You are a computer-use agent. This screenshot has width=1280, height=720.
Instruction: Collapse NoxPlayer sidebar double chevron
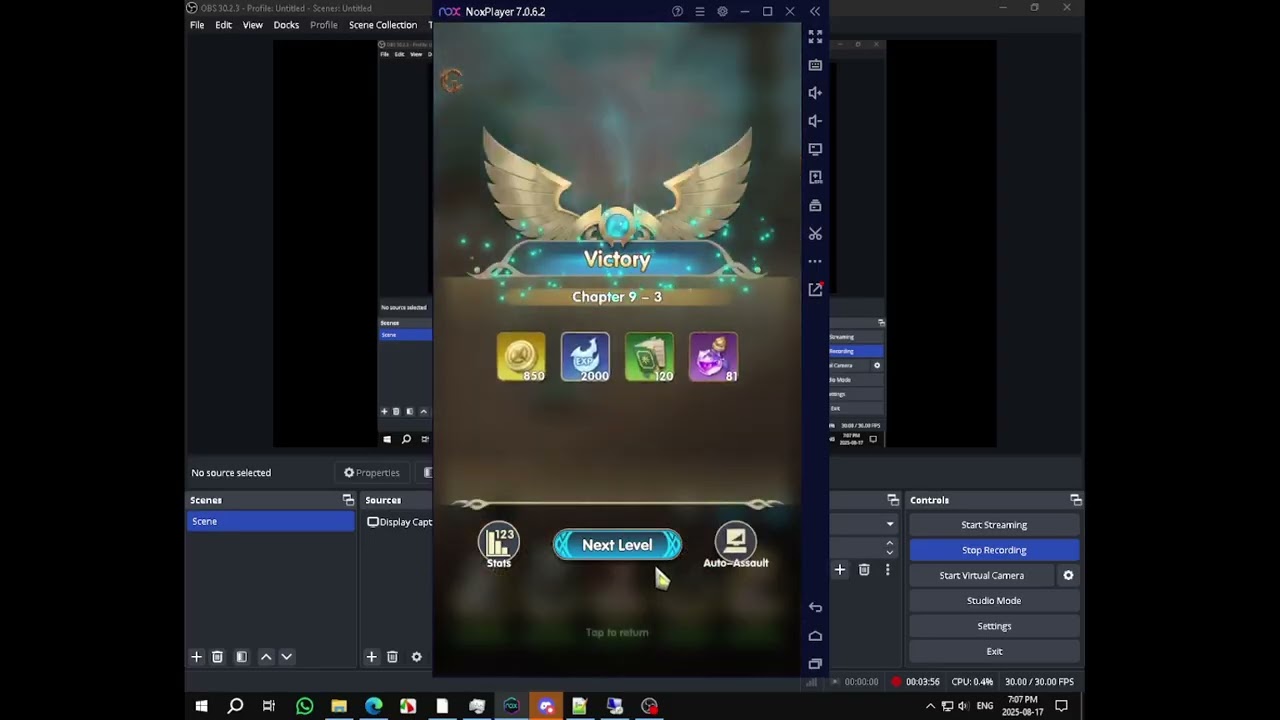tap(815, 11)
